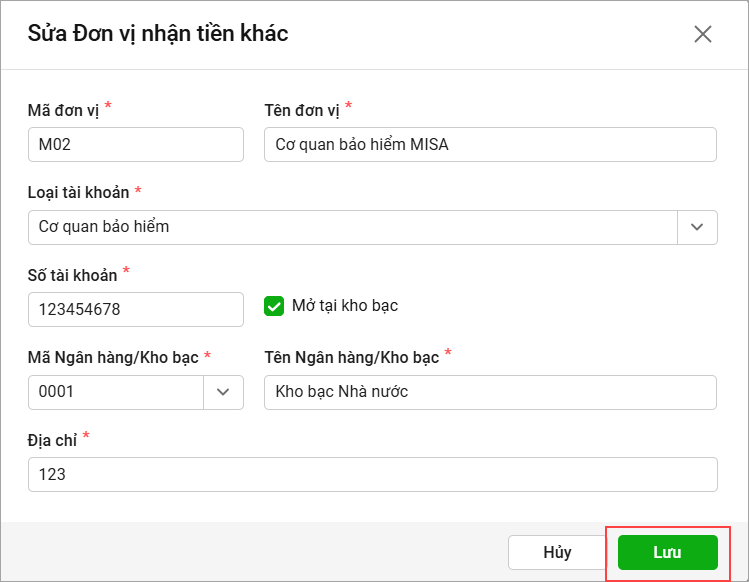Click the Tên đơn vị field label
The width and height of the screenshot is (749, 582).
point(302,110)
